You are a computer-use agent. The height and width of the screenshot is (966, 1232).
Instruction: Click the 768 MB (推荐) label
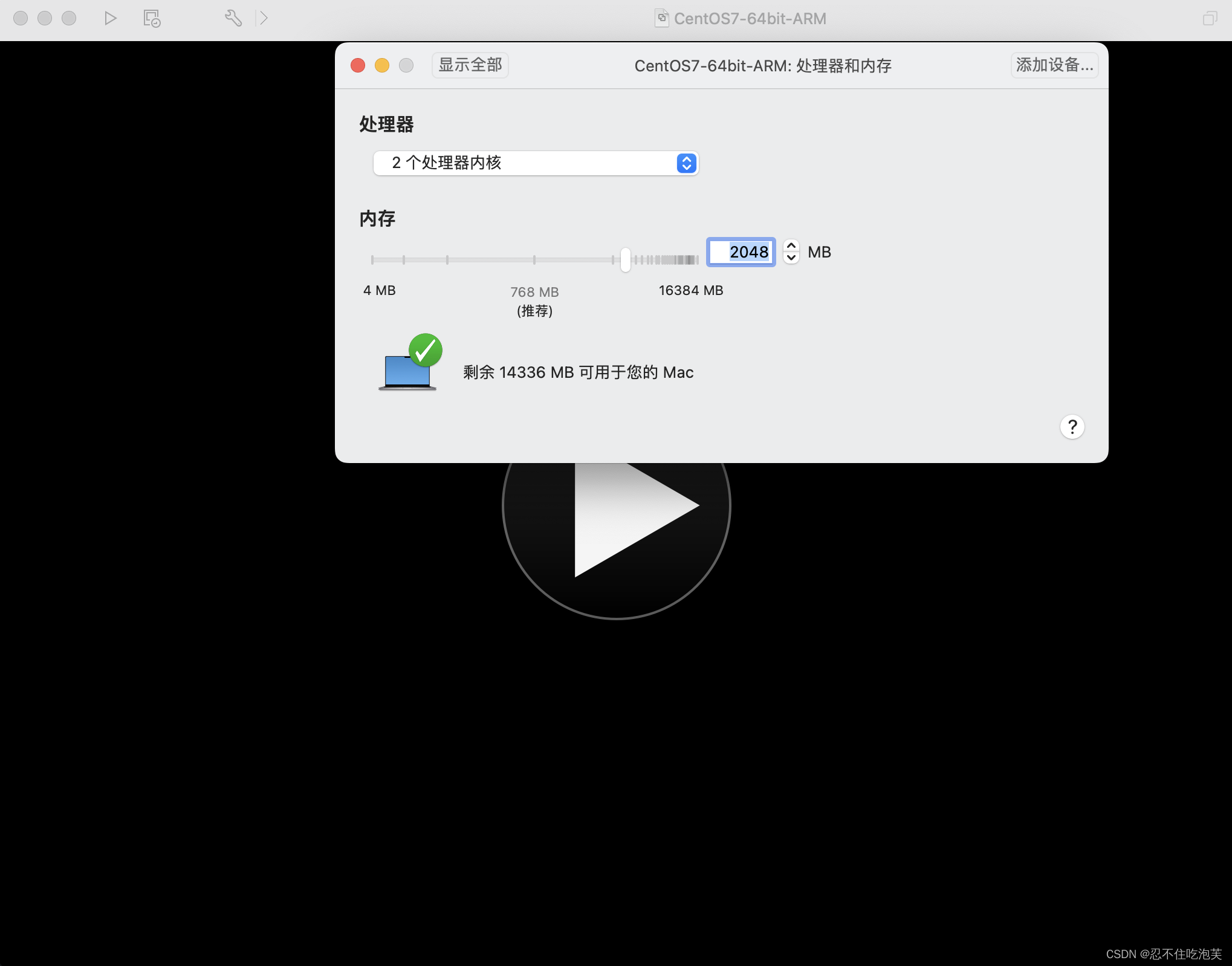point(534,301)
